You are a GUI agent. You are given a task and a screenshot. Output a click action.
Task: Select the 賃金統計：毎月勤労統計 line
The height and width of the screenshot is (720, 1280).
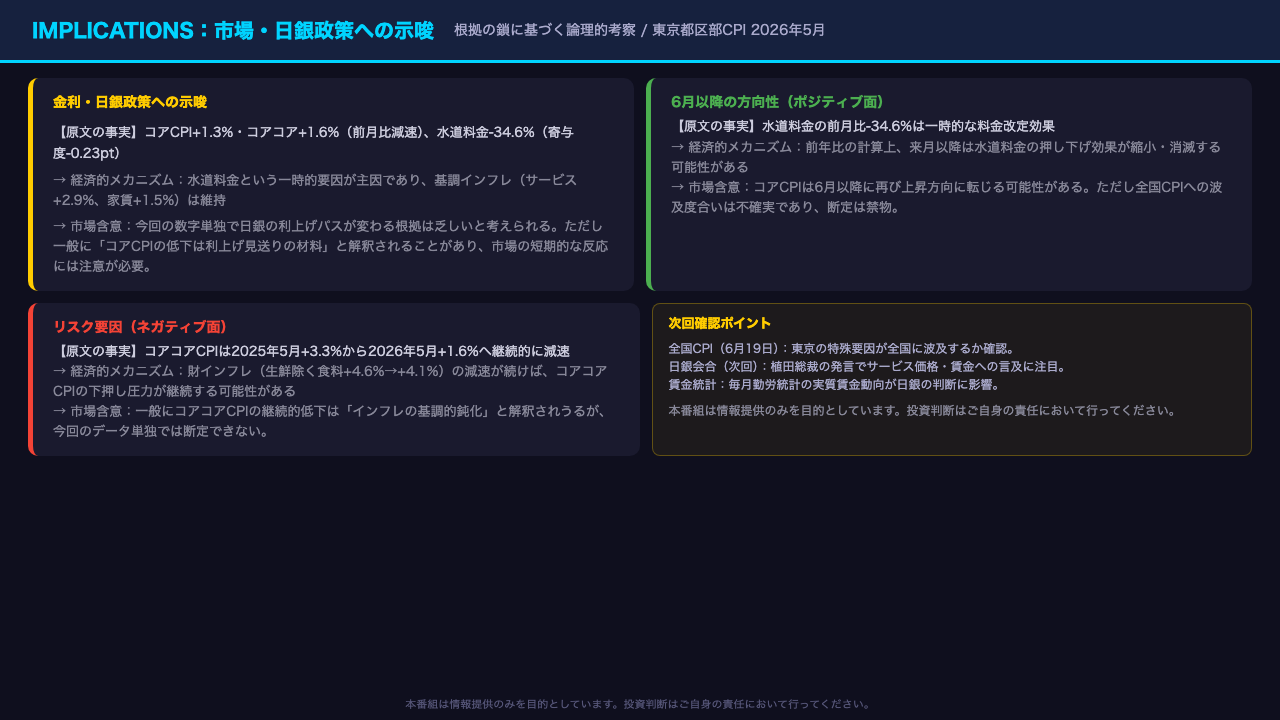tap(834, 385)
